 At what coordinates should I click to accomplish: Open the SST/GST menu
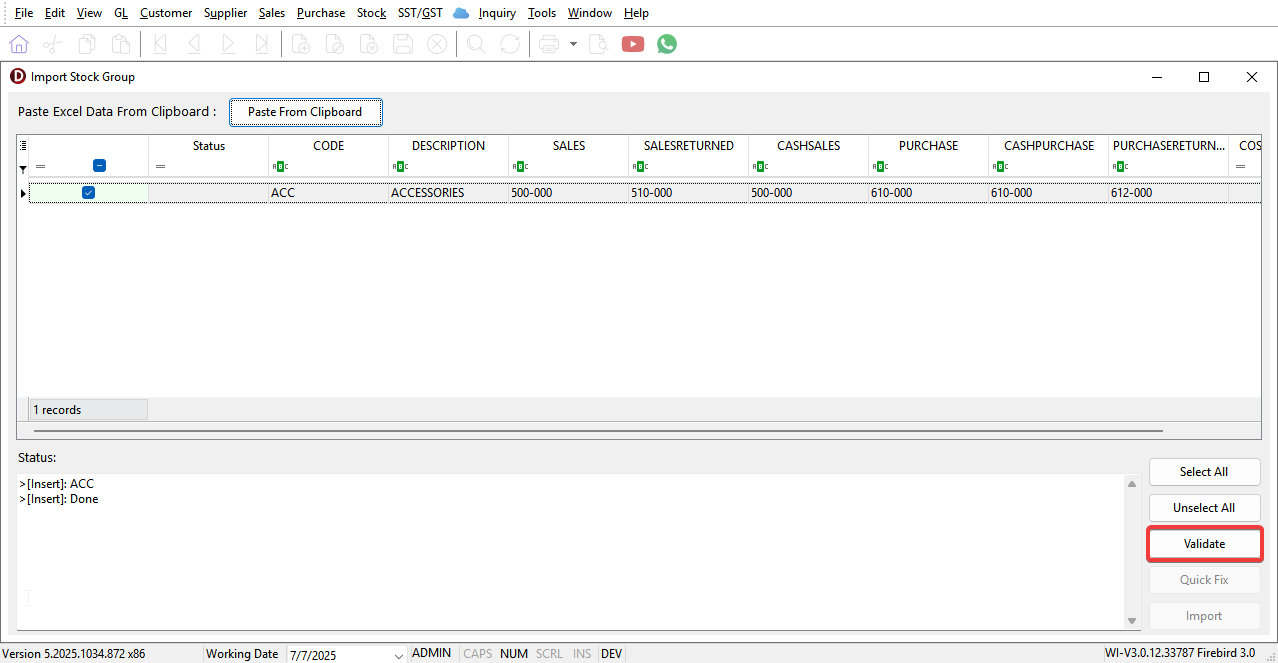[420, 13]
